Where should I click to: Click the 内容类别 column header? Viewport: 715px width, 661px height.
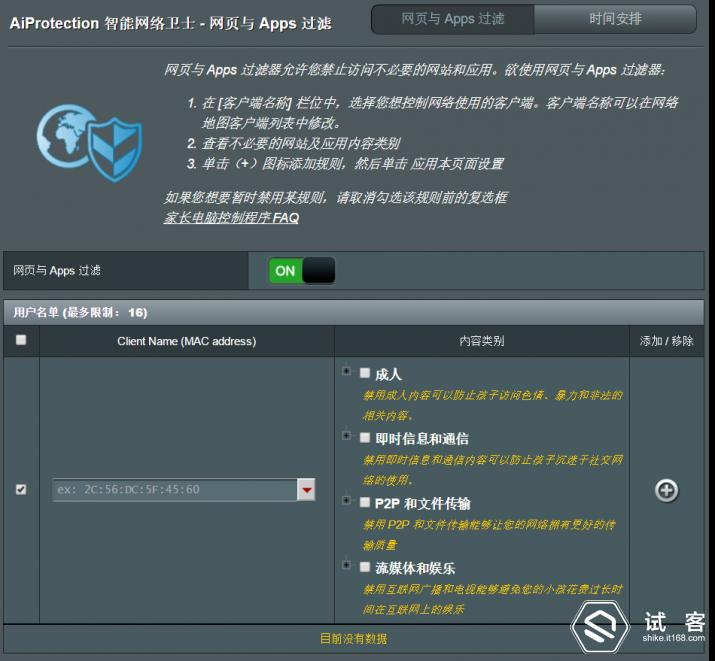482,341
